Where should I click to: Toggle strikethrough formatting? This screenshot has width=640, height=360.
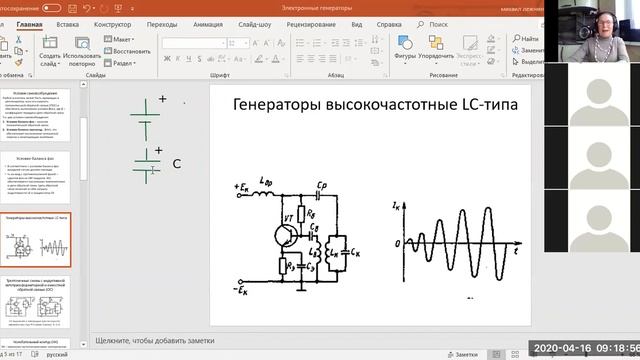211,59
